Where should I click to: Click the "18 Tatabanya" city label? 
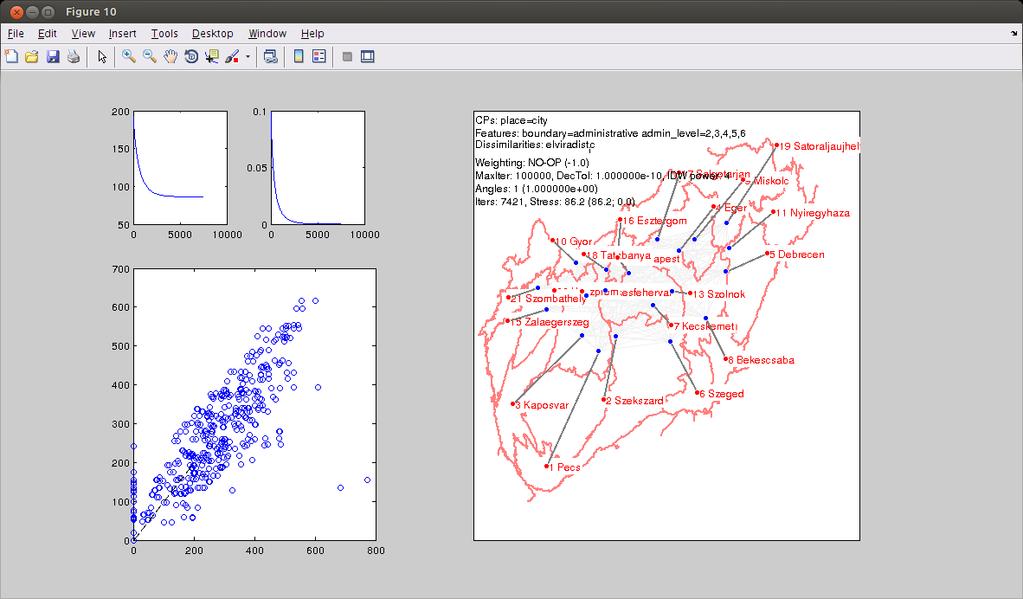click(618, 255)
